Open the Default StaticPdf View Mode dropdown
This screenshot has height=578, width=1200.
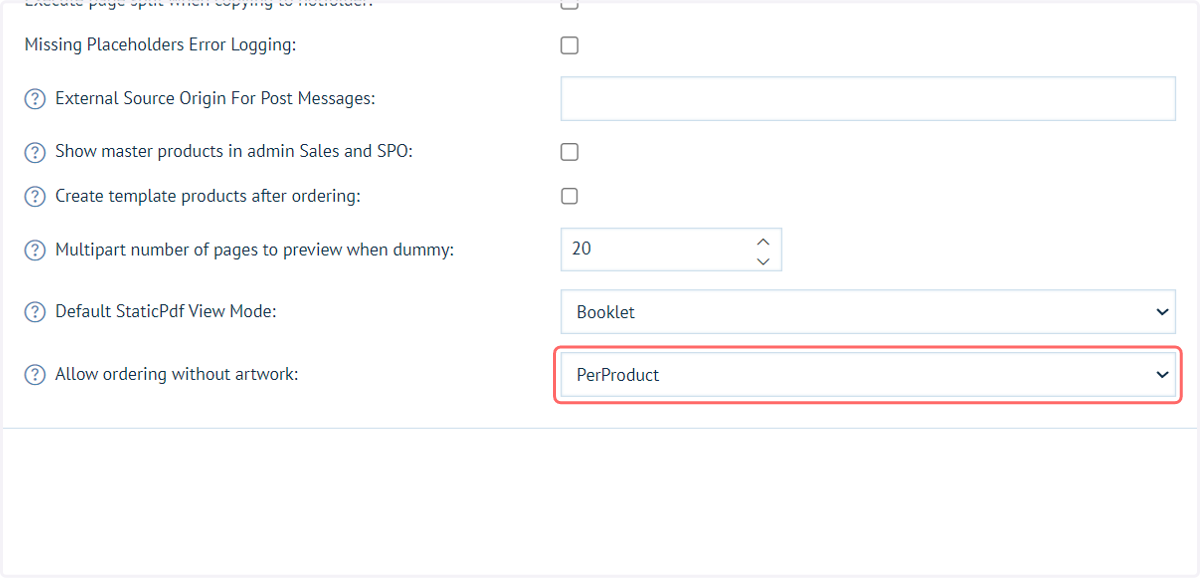point(868,312)
